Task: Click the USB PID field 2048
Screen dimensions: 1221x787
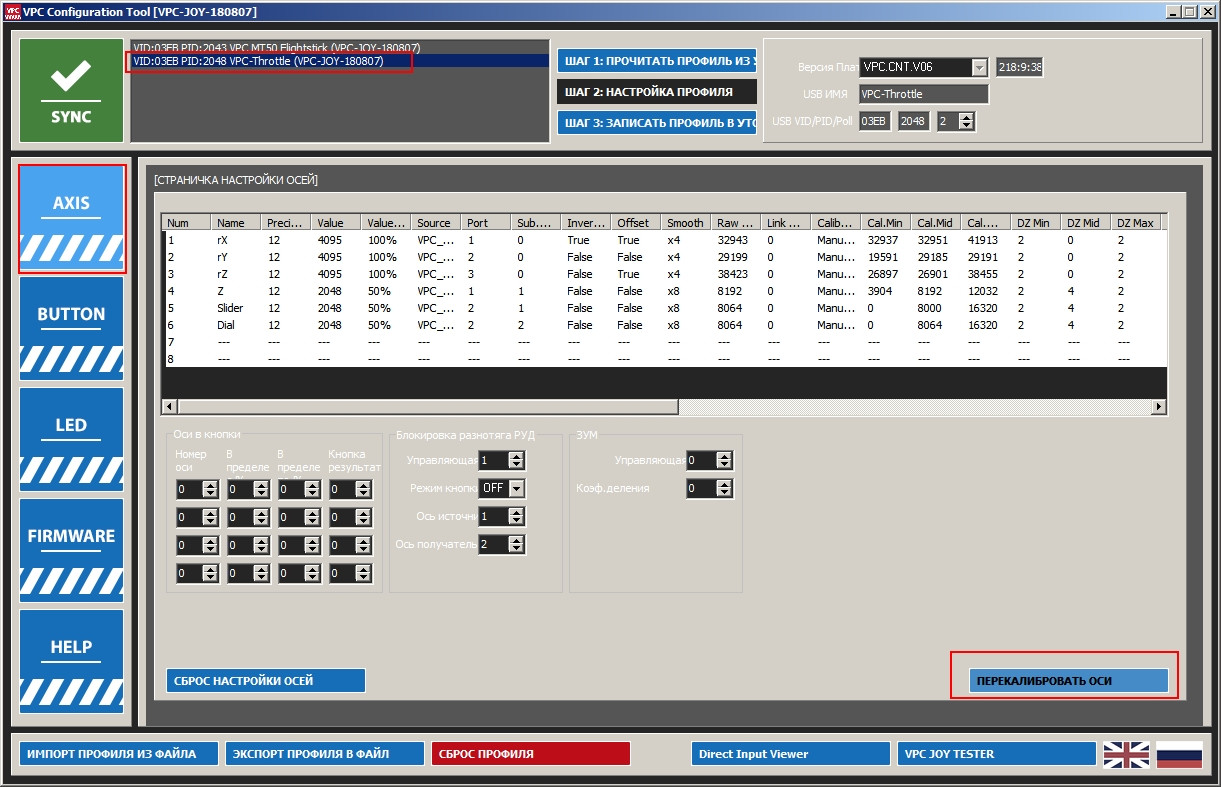Action: (x=913, y=121)
